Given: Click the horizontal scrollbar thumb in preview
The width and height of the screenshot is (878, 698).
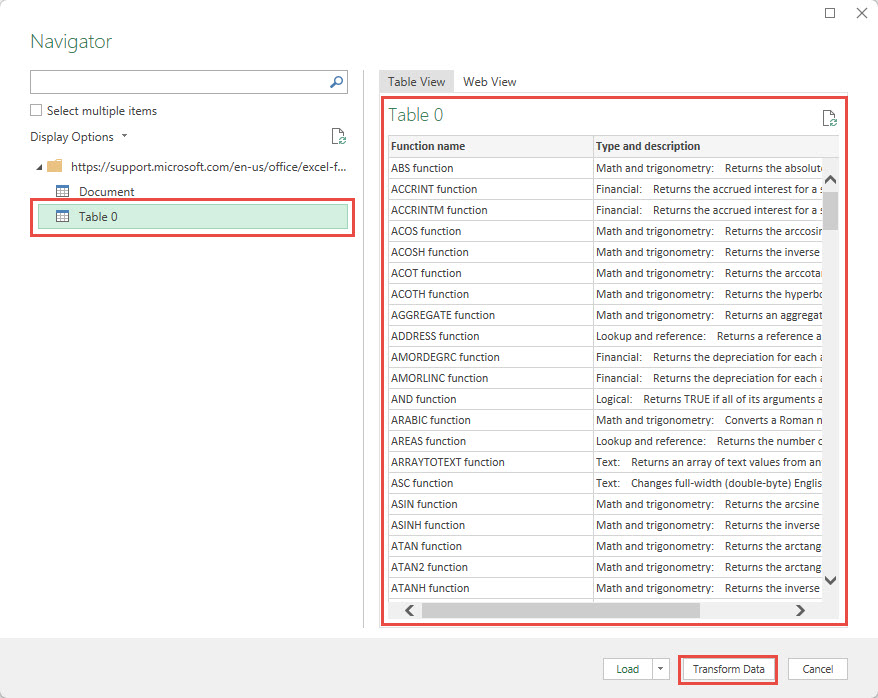Looking at the screenshot, I should (560, 610).
